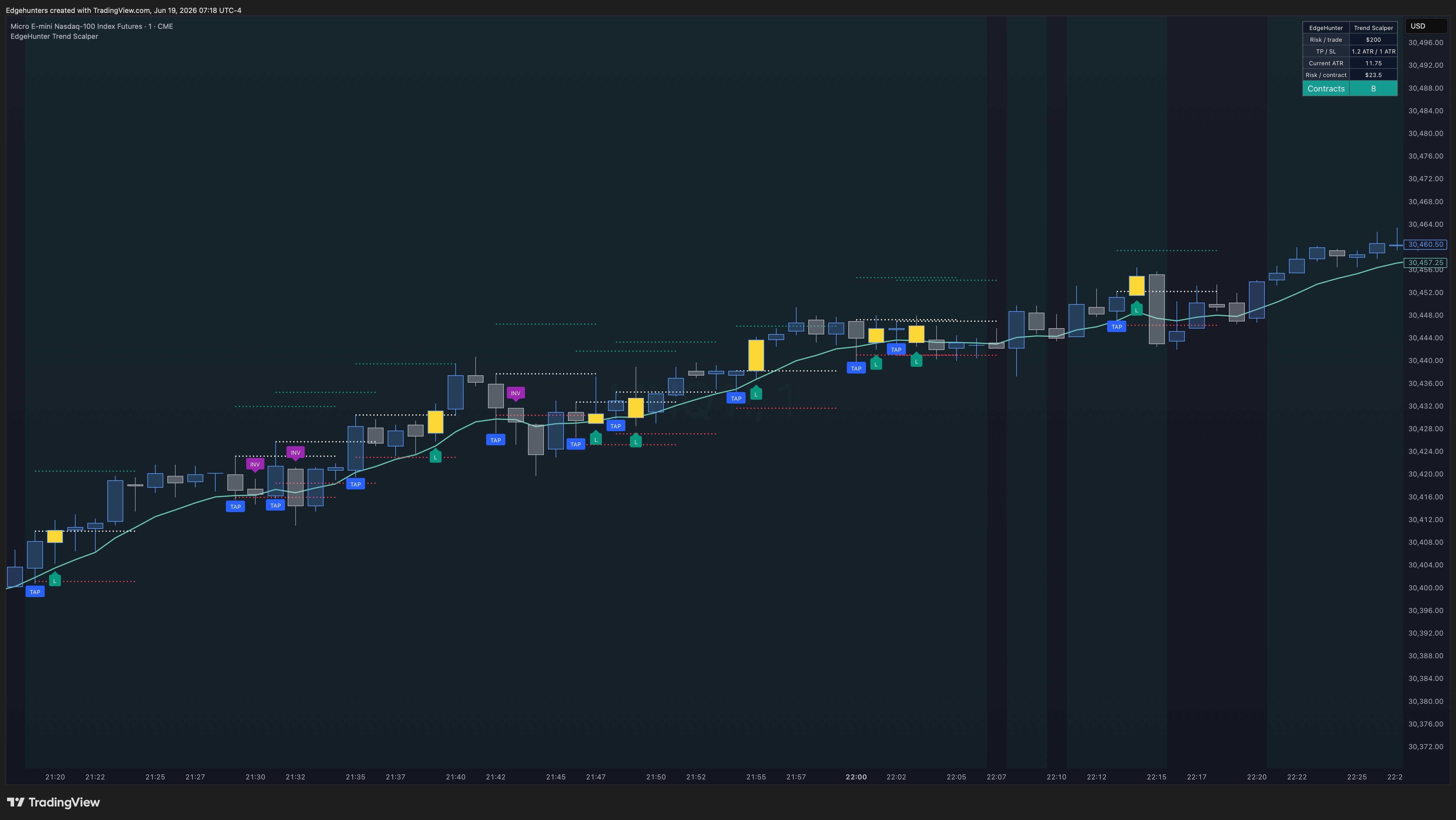Click the 22:25 time axis label
The width and height of the screenshot is (1456, 820).
[1357, 777]
